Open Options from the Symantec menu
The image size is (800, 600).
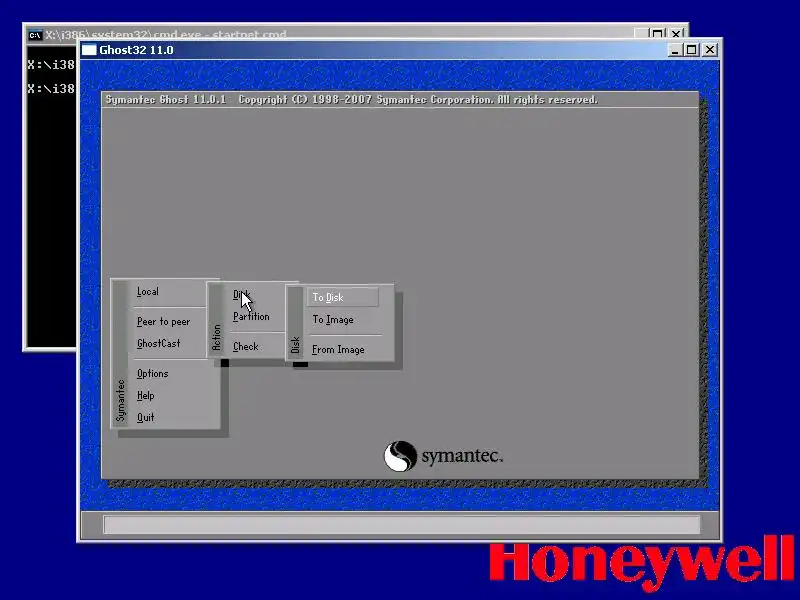coord(153,373)
